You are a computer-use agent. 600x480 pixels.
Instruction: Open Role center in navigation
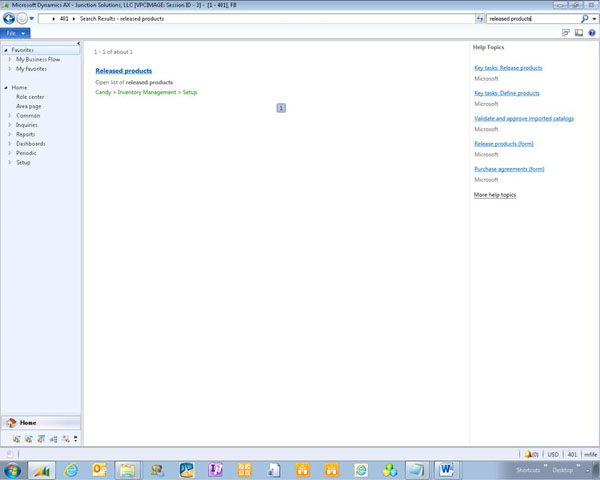click(x=30, y=97)
